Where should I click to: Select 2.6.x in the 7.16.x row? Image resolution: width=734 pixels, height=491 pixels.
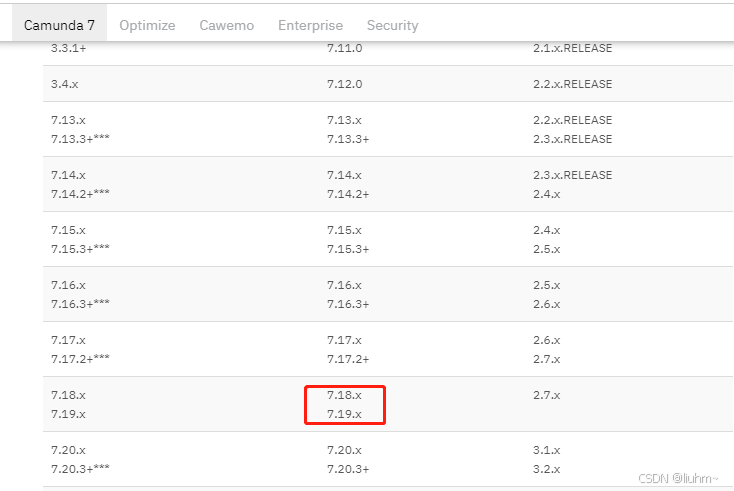click(546, 304)
